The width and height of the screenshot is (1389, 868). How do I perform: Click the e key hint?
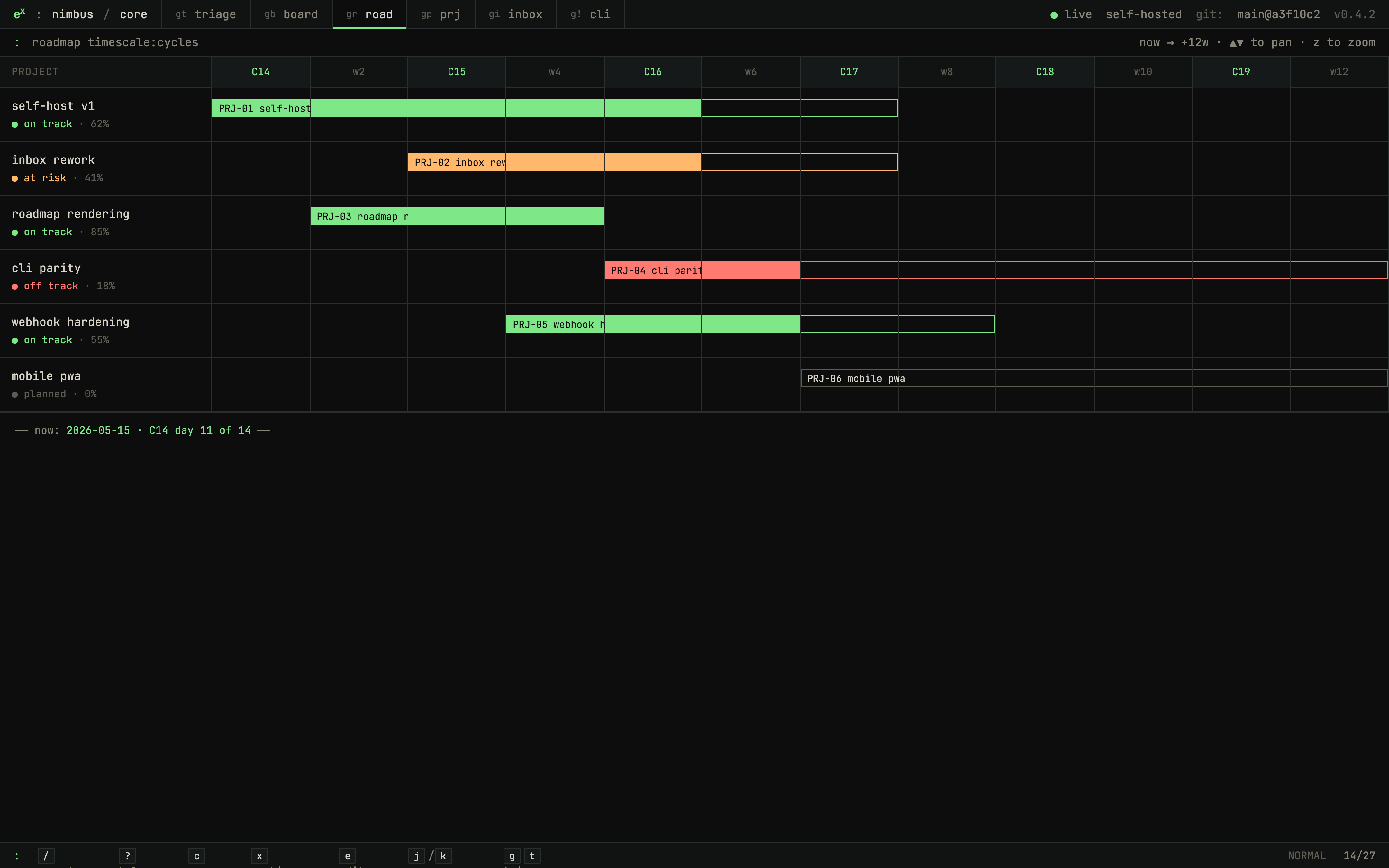pyautogui.click(x=347, y=856)
